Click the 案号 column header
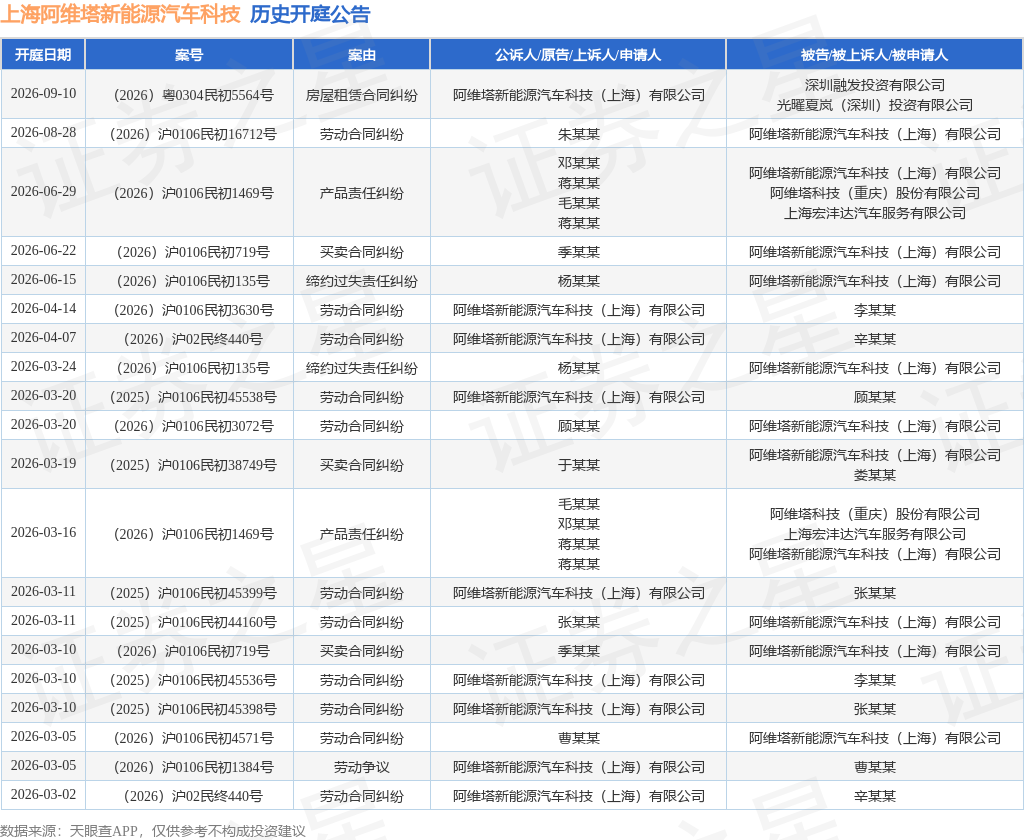Viewport: 1024px width, 840px height. [189, 55]
